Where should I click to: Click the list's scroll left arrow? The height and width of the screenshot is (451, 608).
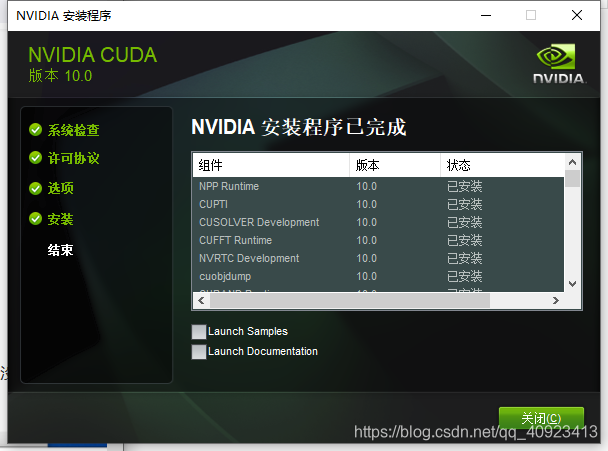[x=201, y=301]
